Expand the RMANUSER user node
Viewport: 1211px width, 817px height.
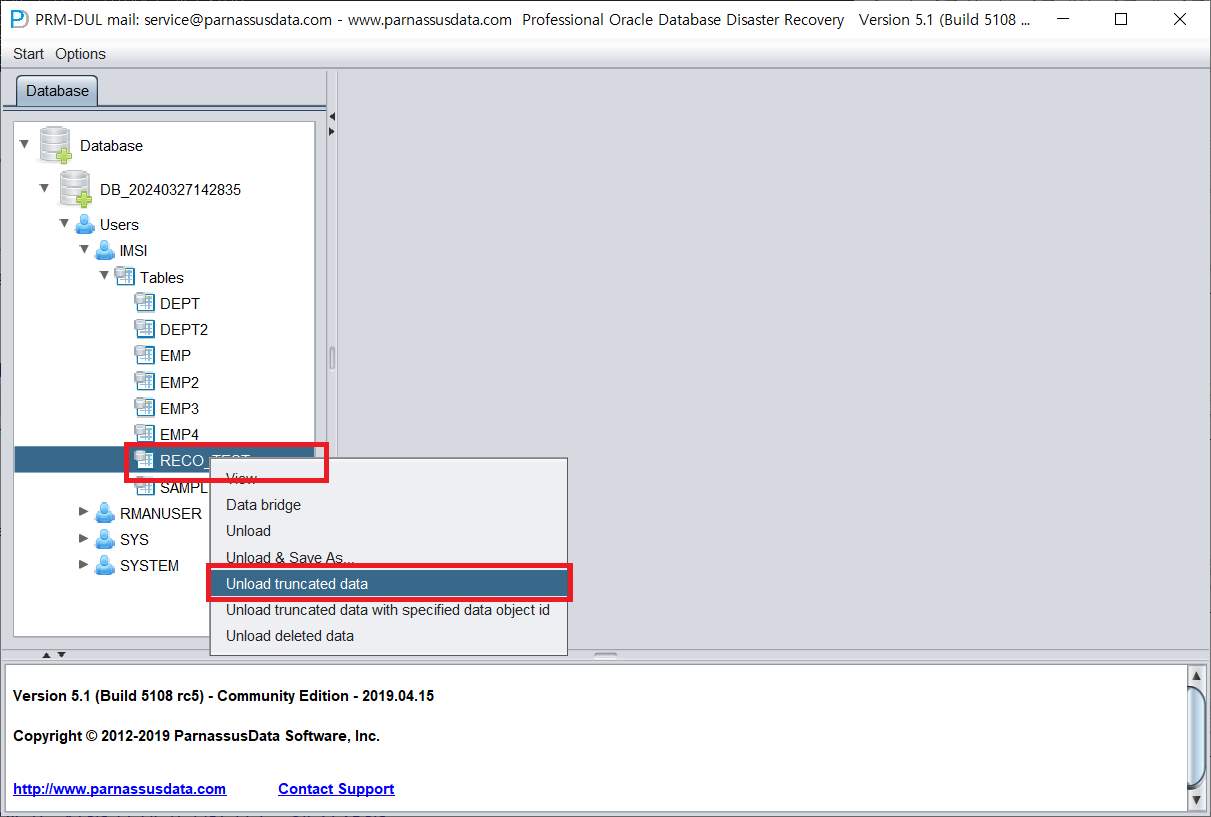coord(84,512)
